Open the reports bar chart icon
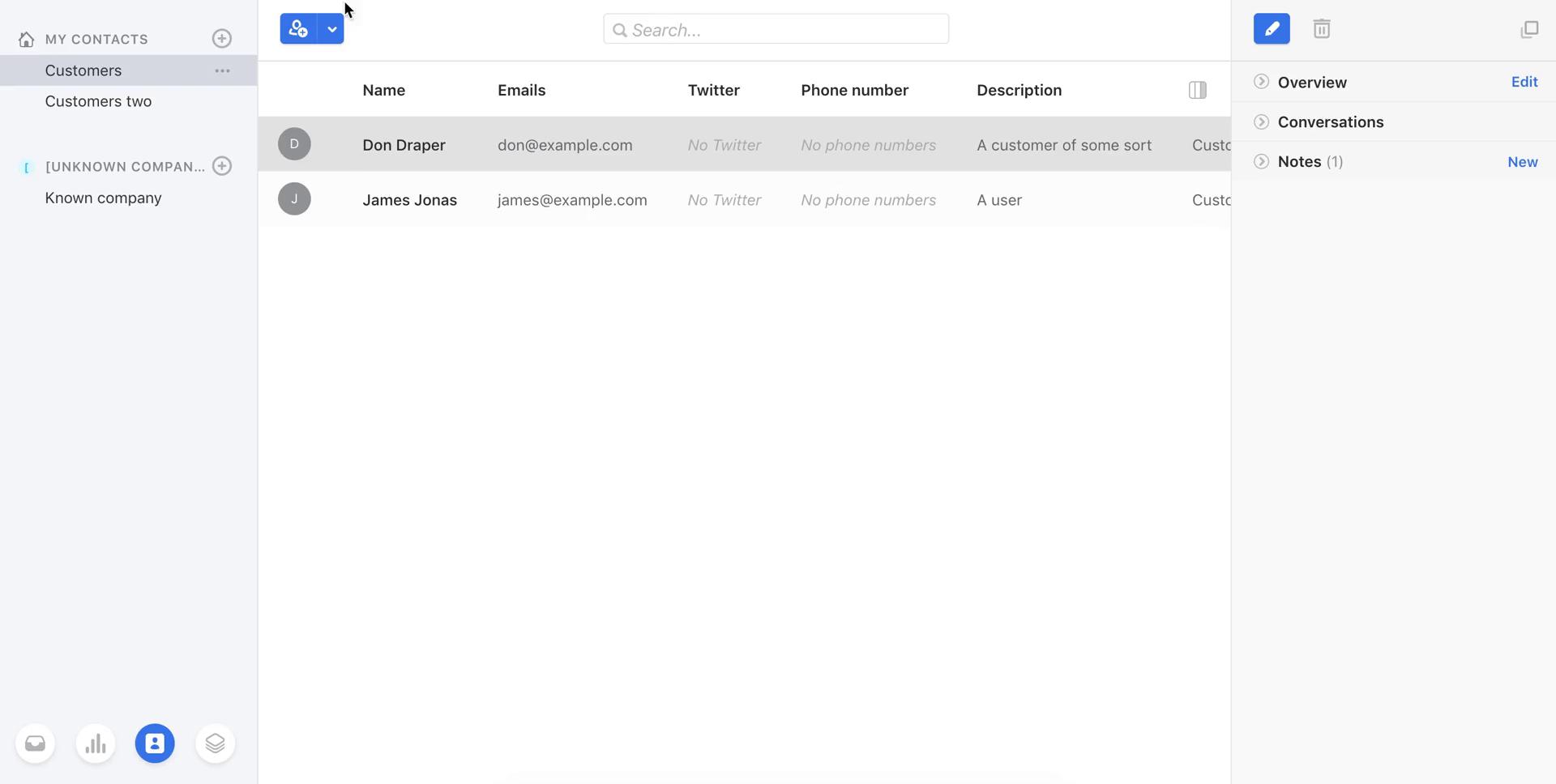Screen dimensions: 1556x784 96,744
